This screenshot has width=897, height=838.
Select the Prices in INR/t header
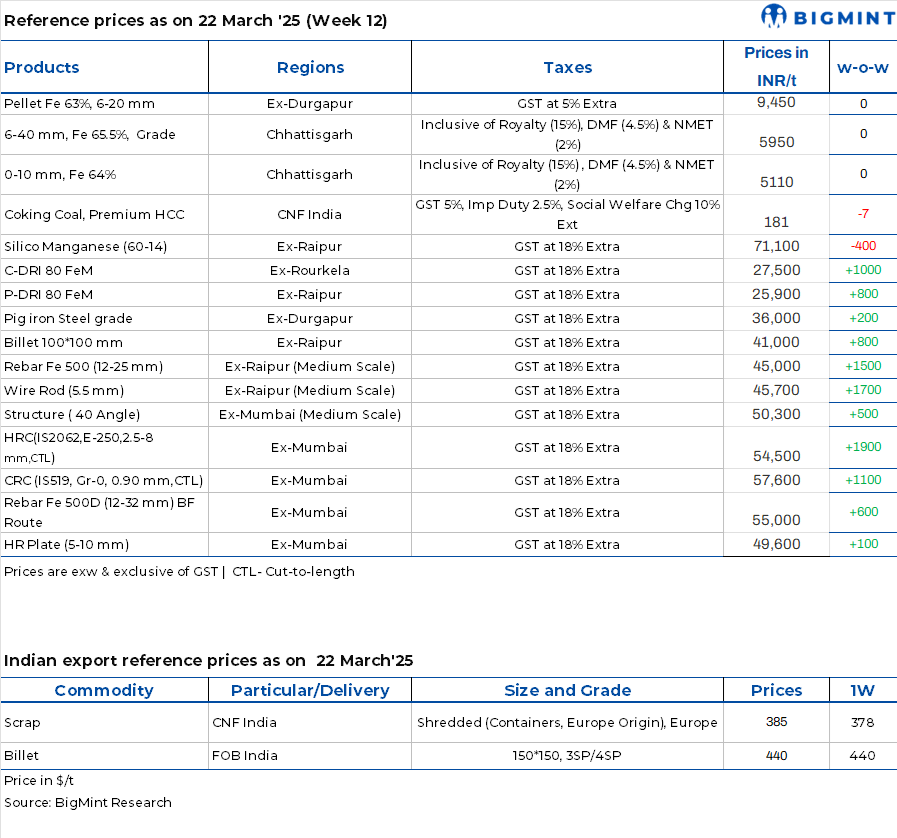pyautogui.click(x=776, y=67)
